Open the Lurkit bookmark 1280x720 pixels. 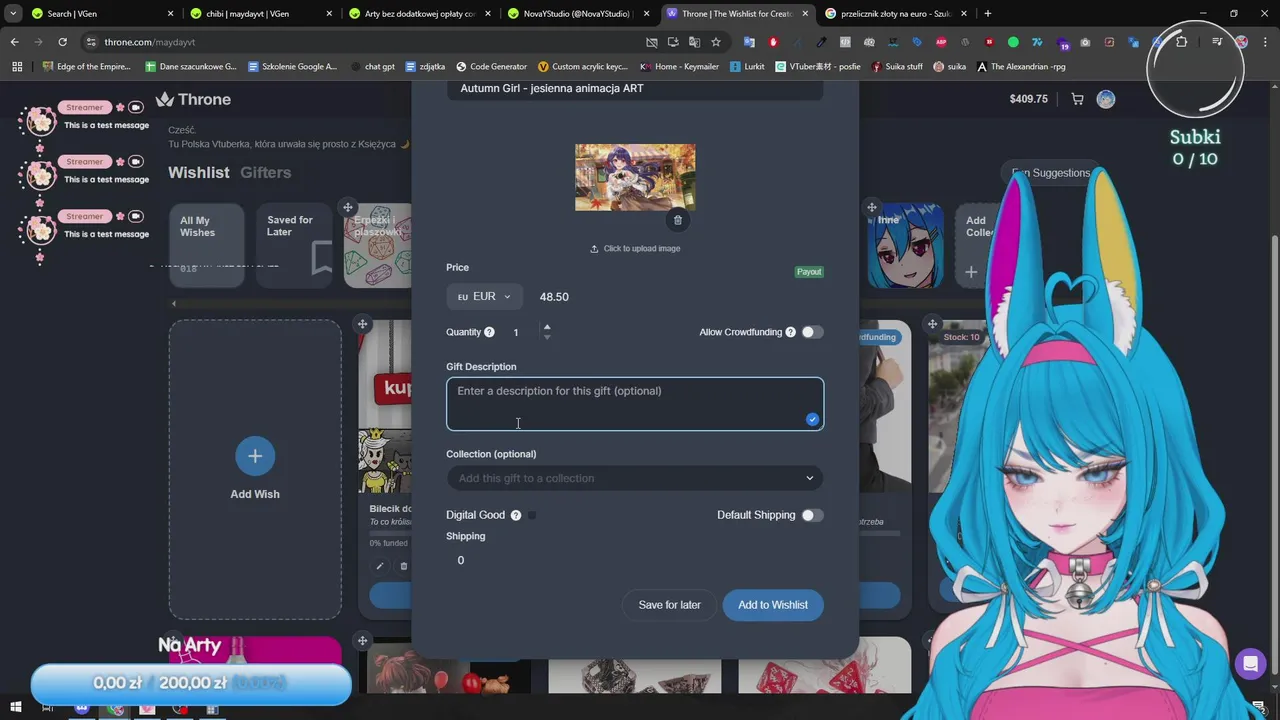[748, 66]
